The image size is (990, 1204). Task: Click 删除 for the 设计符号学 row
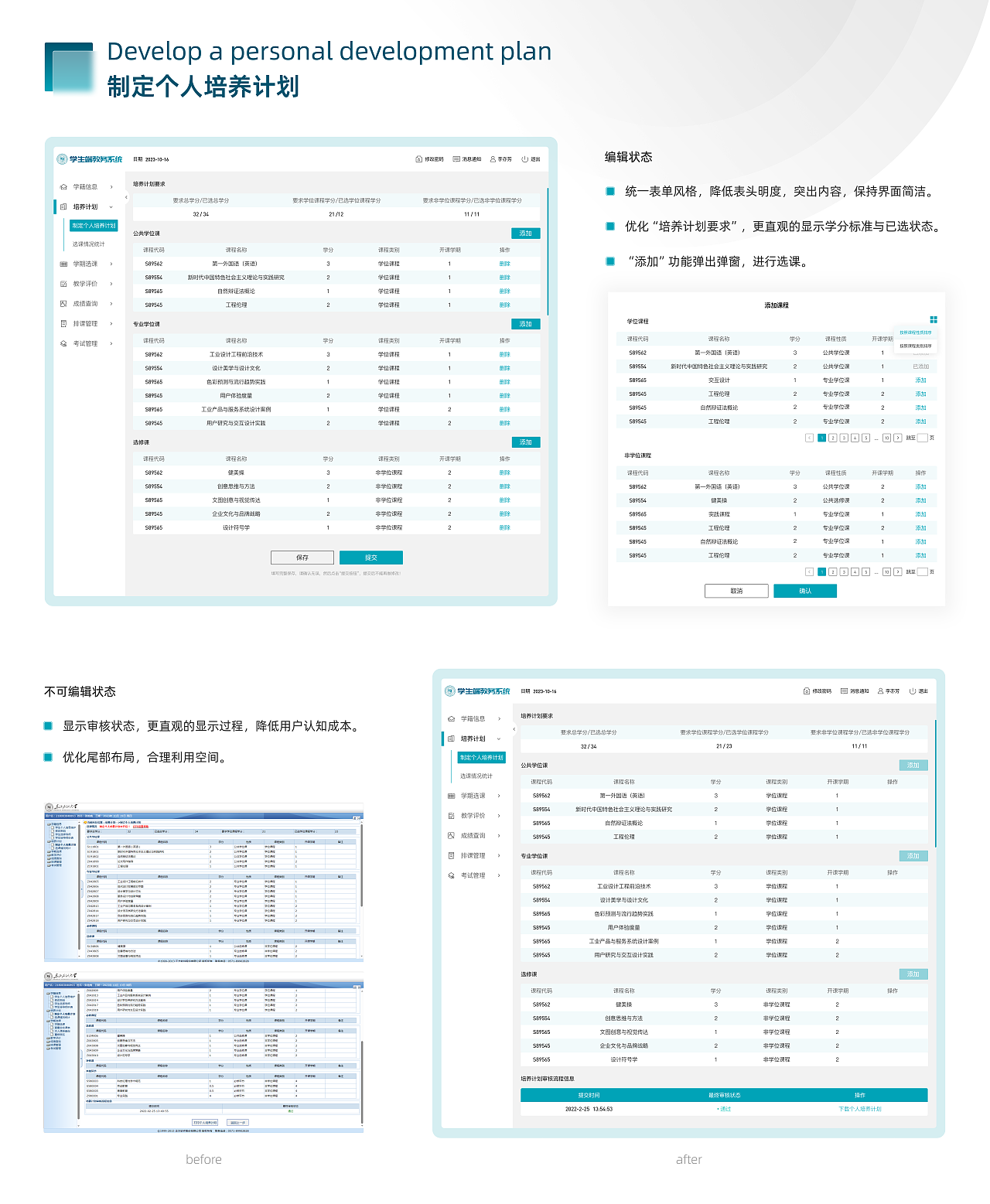coord(505,527)
